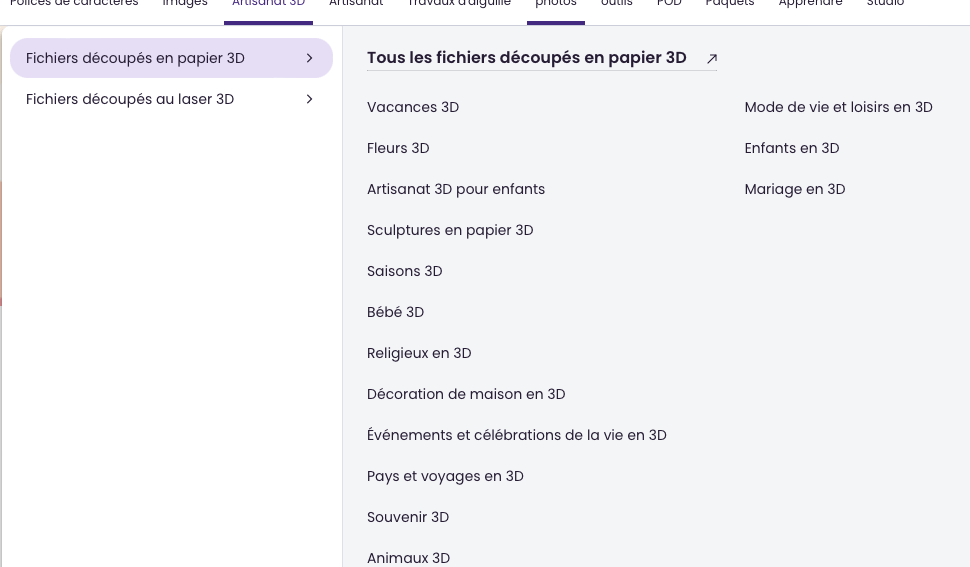Open the Souvenir 3D category

pos(408,517)
